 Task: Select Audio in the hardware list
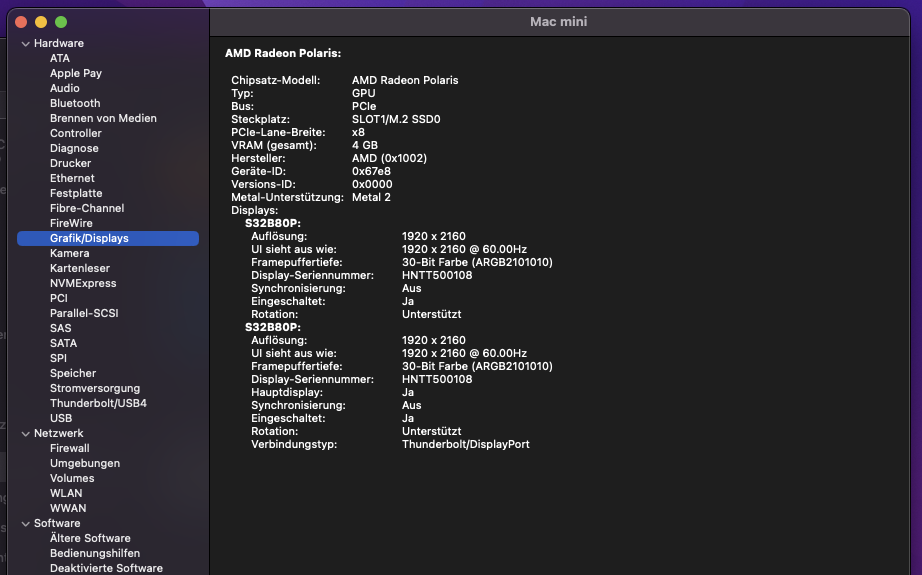click(65, 88)
